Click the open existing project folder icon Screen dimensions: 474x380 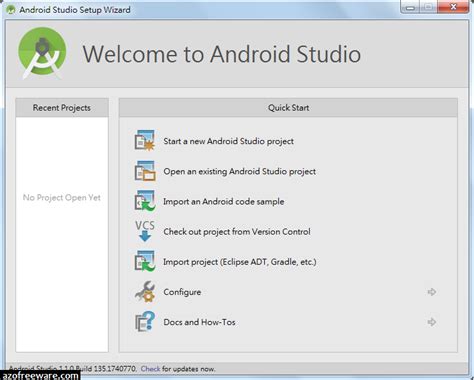tap(145, 171)
